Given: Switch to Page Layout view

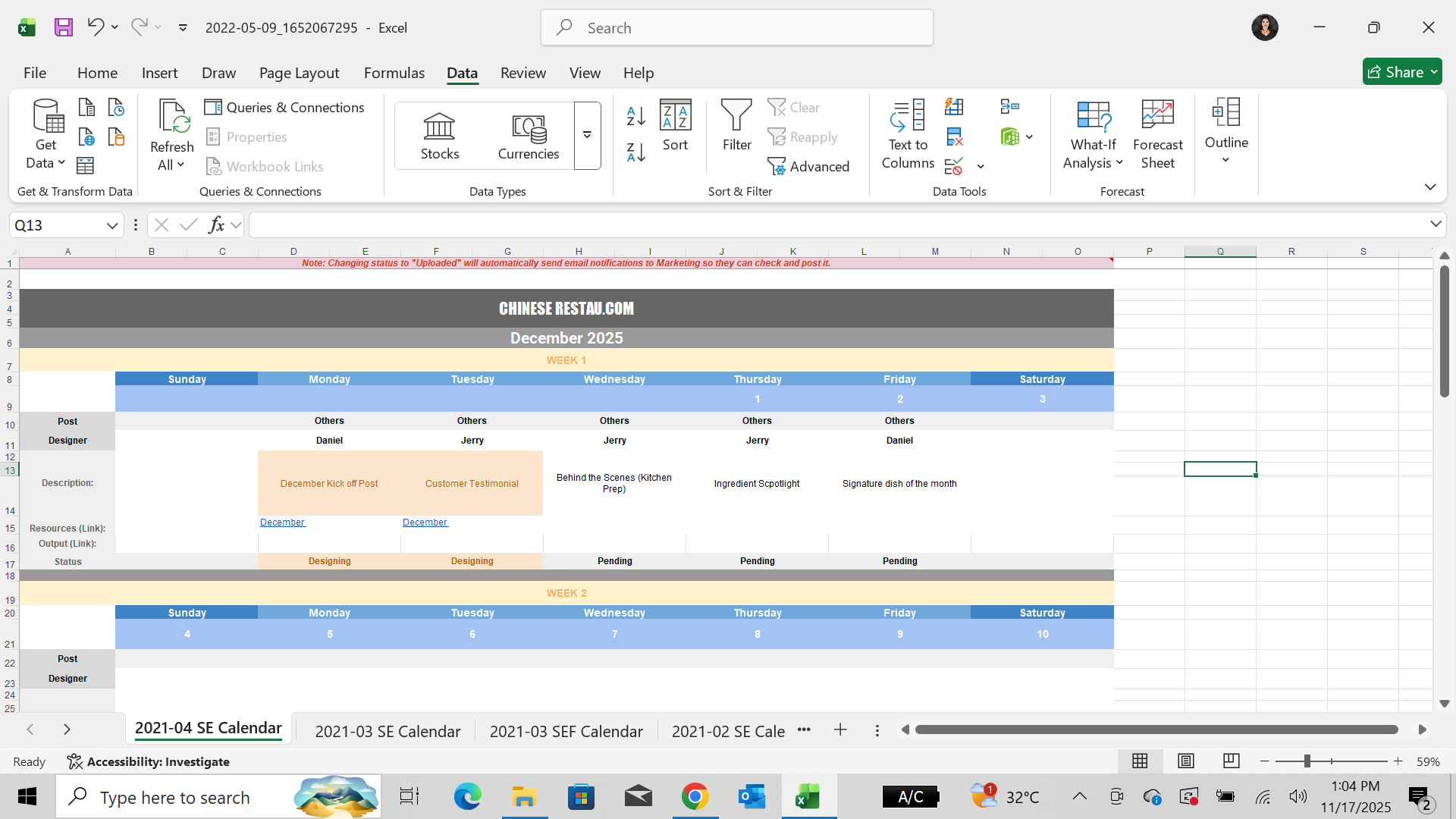Looking at the screenshot, I should point(1186,761).
